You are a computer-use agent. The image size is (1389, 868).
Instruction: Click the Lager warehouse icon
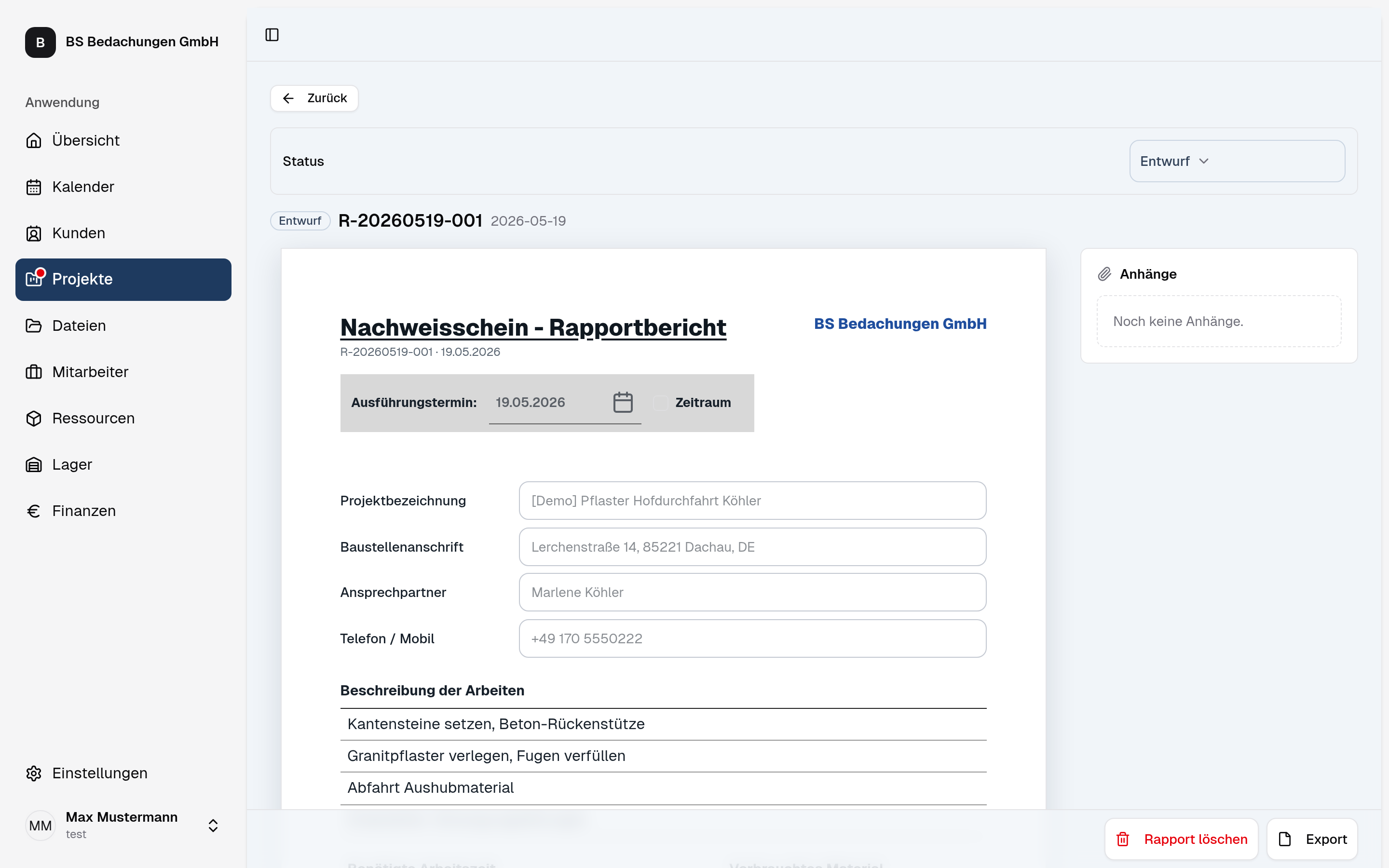[x=34, y=464]
